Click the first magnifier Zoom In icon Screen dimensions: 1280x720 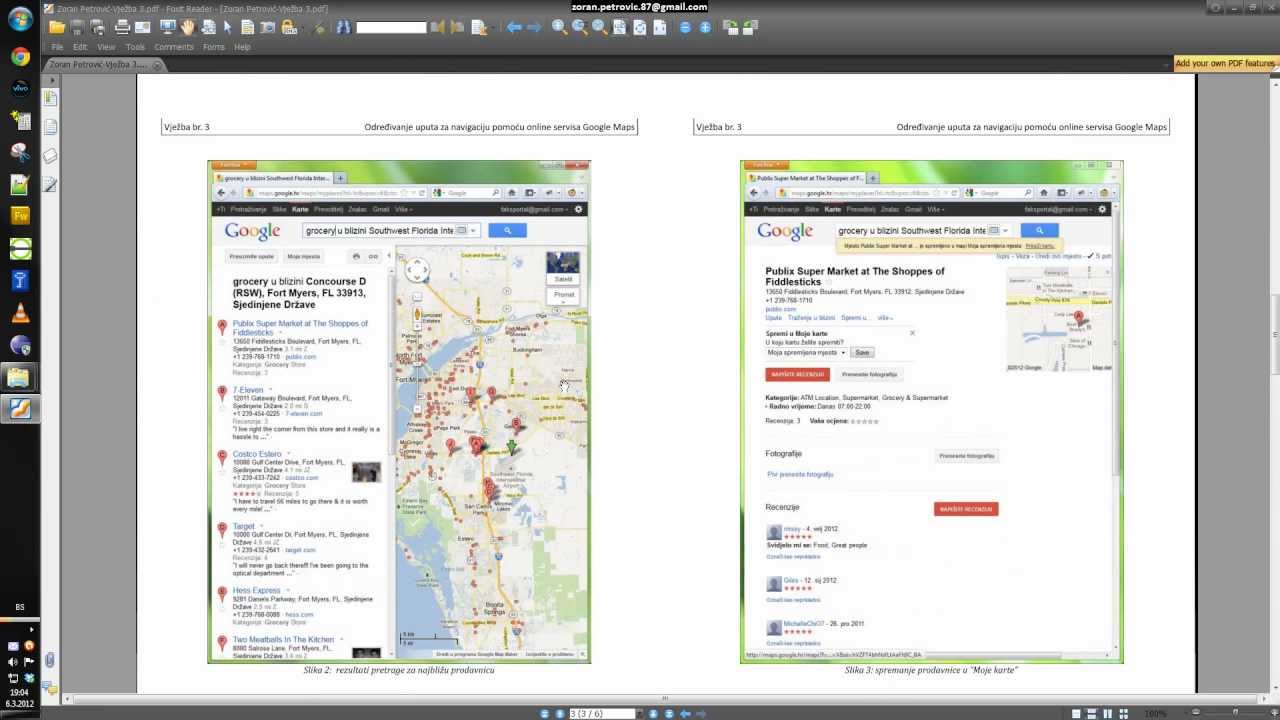(x=559, y=27)
